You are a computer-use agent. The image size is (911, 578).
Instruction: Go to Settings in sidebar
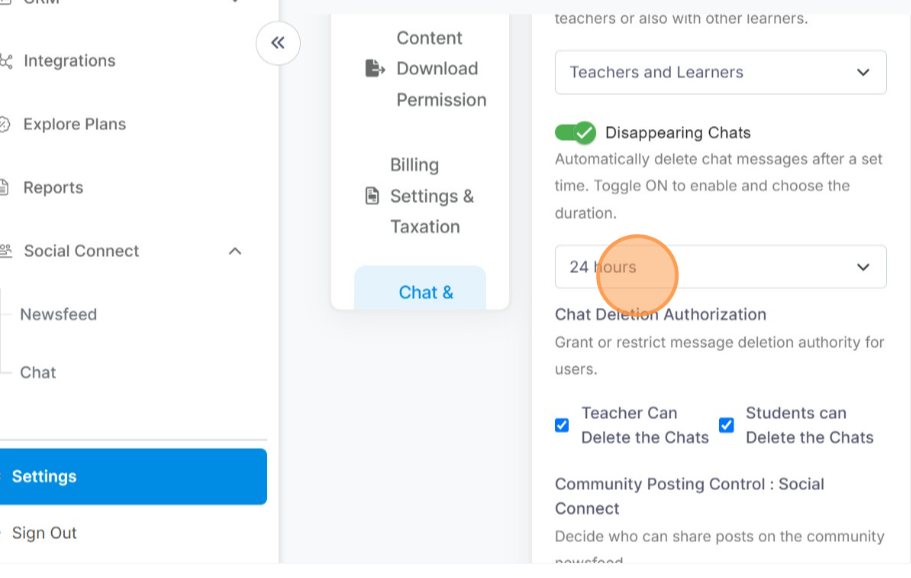click(x=44, y=476)
